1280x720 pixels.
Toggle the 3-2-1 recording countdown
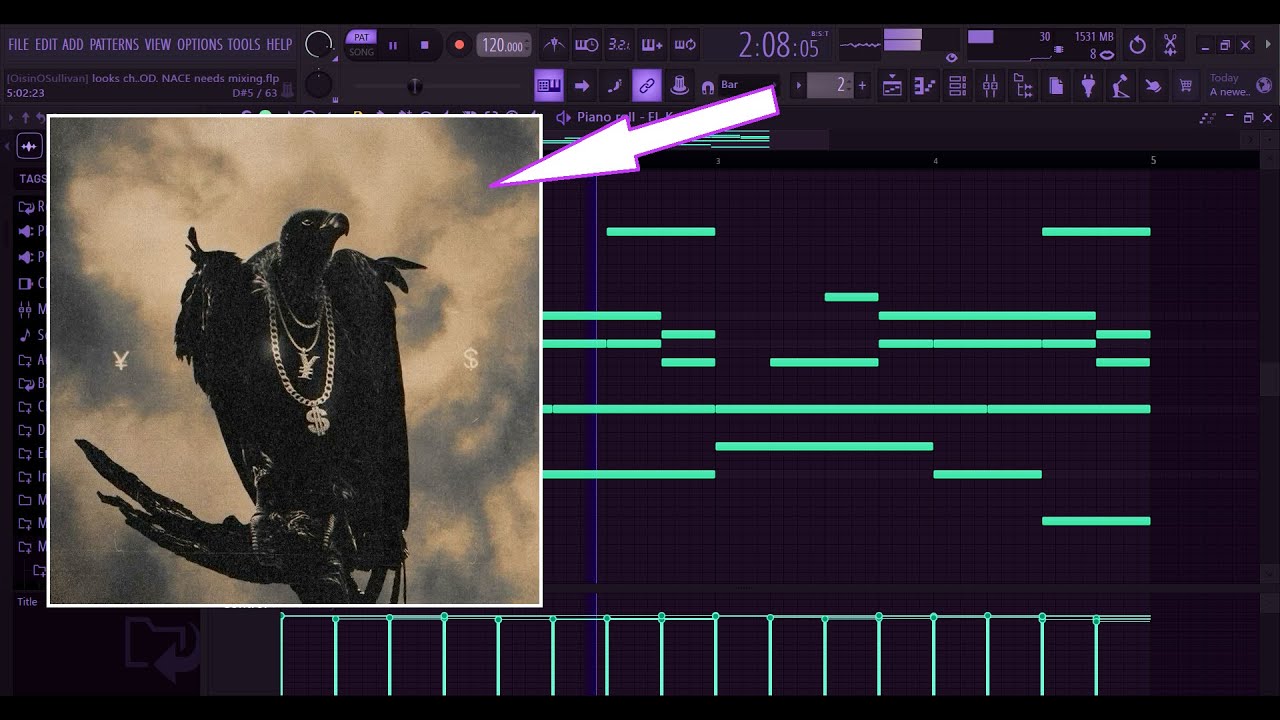(619, 45)
